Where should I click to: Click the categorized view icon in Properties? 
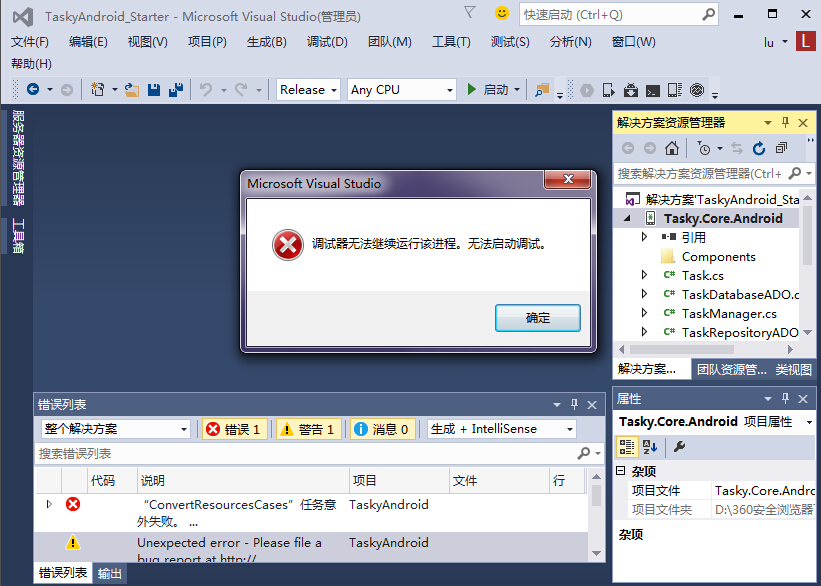[626, 447]
